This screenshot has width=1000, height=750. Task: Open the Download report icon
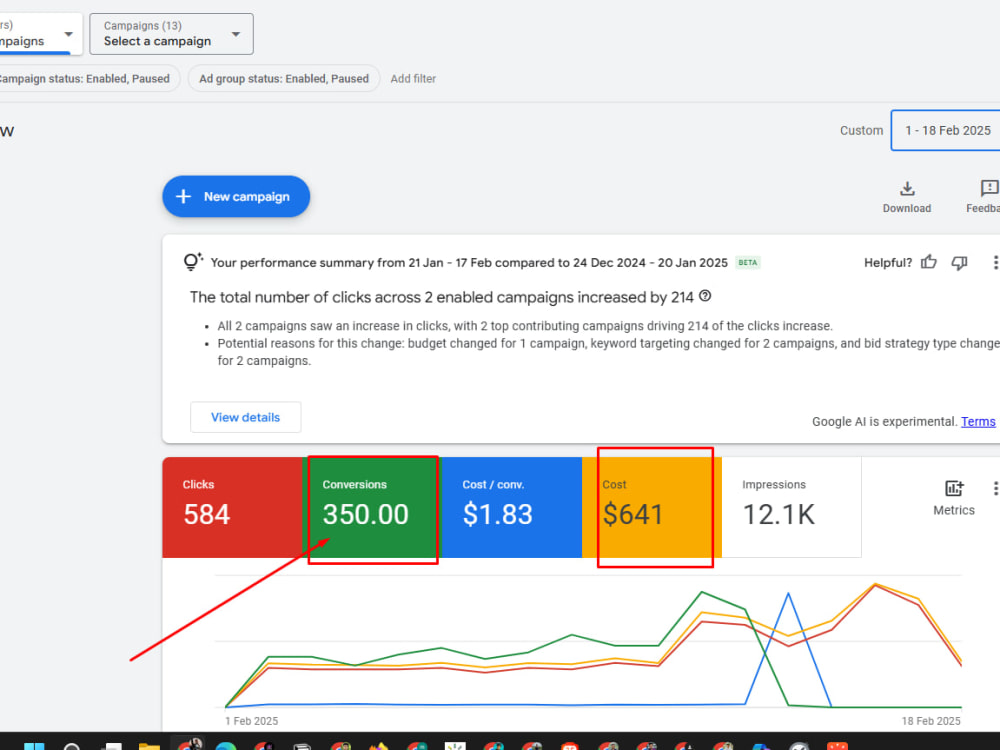click(x=907, y=189)
